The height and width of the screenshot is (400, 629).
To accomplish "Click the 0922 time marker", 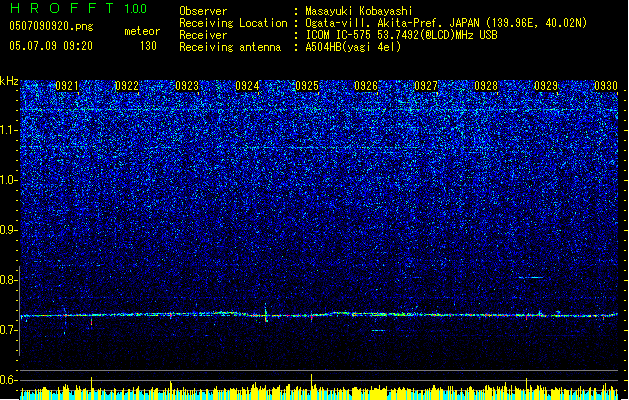I will tap(127, 86).
